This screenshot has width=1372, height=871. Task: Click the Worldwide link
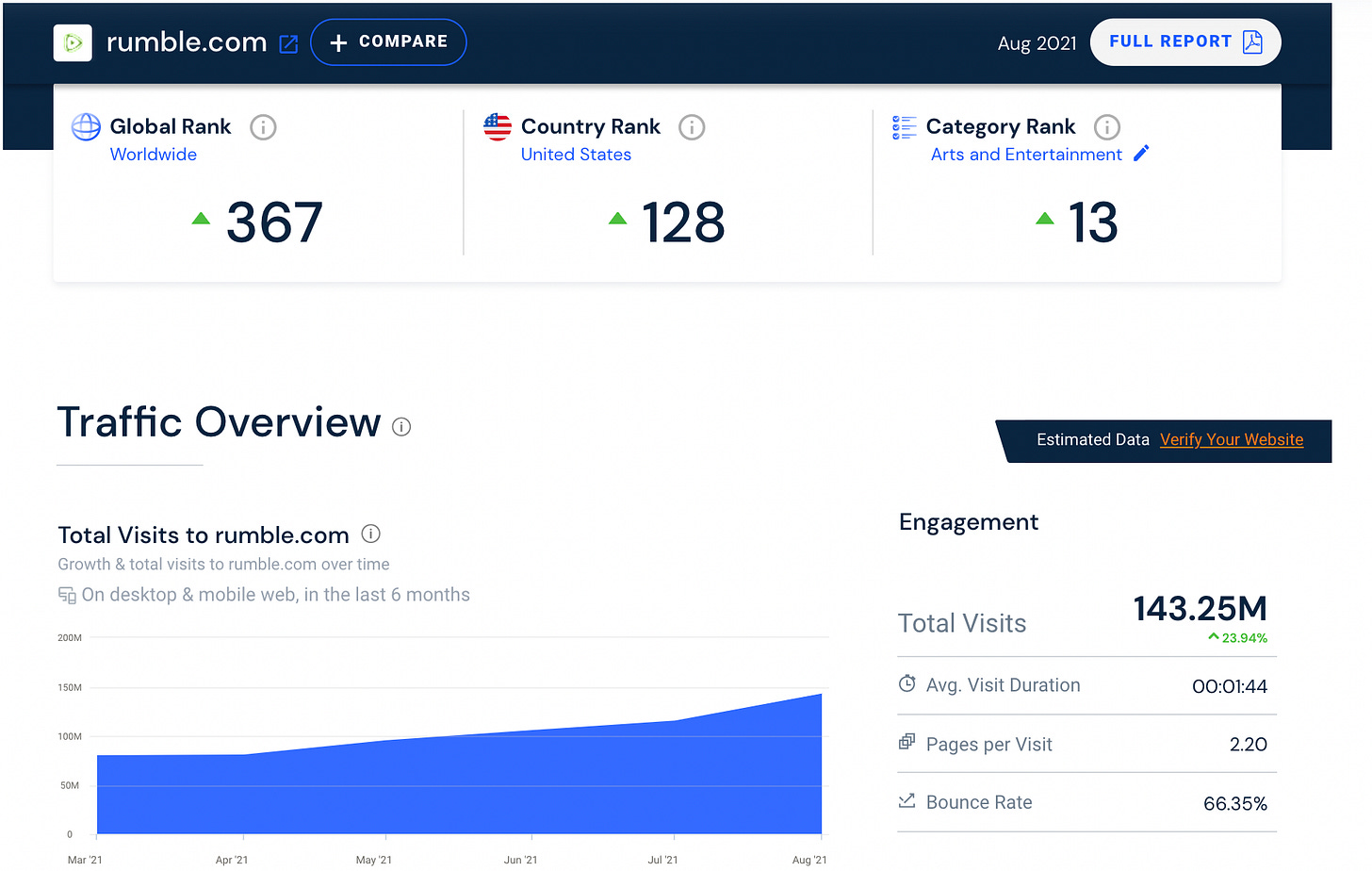pyautogui.click(x=154, y=155)
